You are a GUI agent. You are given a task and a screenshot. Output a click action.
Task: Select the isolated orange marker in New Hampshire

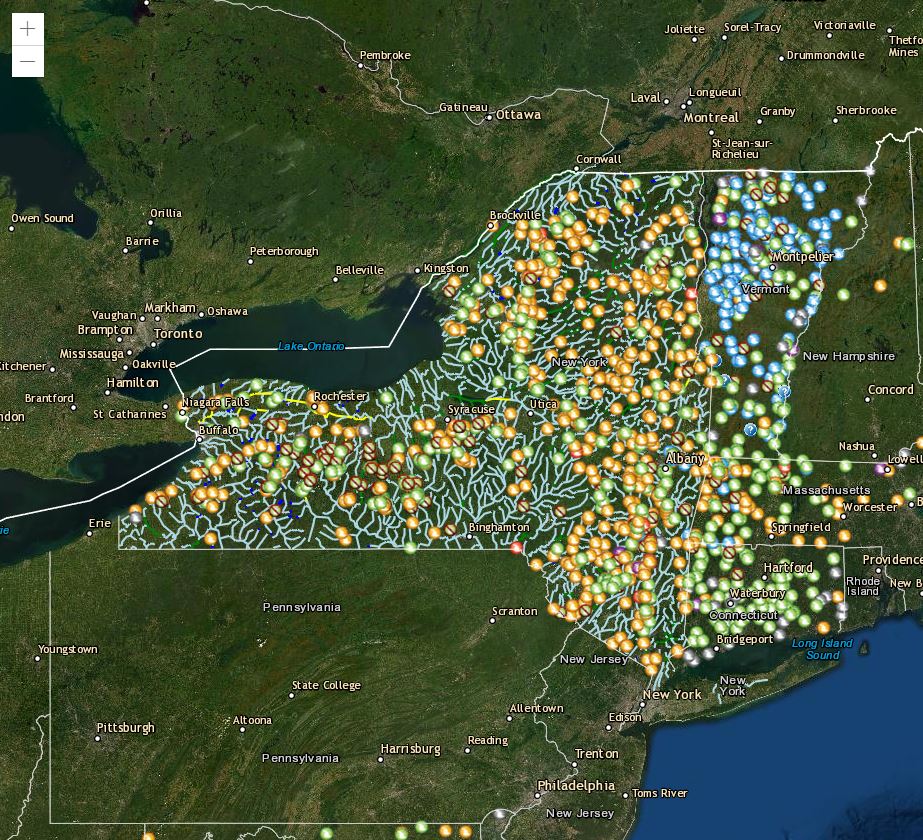(880, 286)
